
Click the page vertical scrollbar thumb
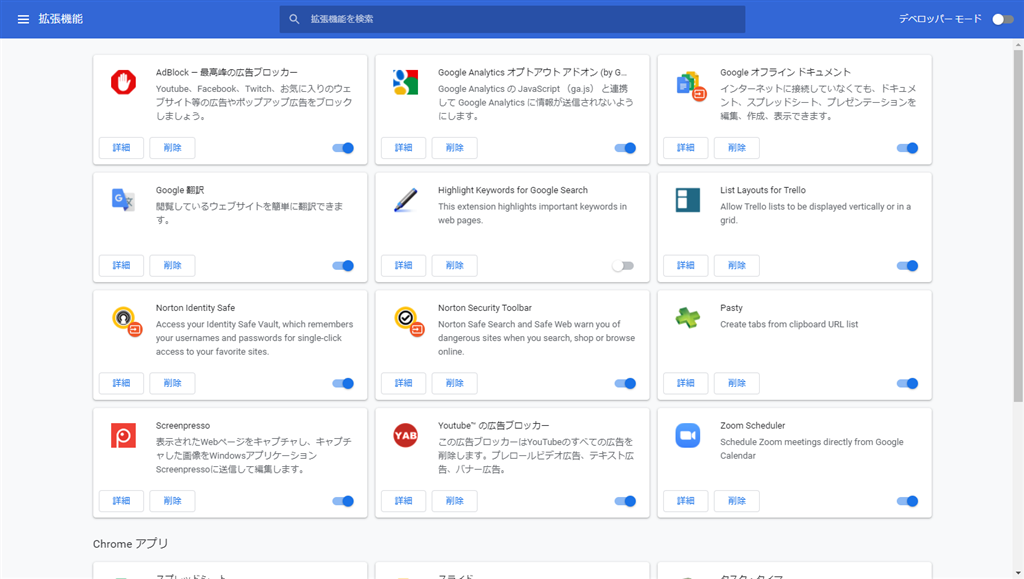1018,225
